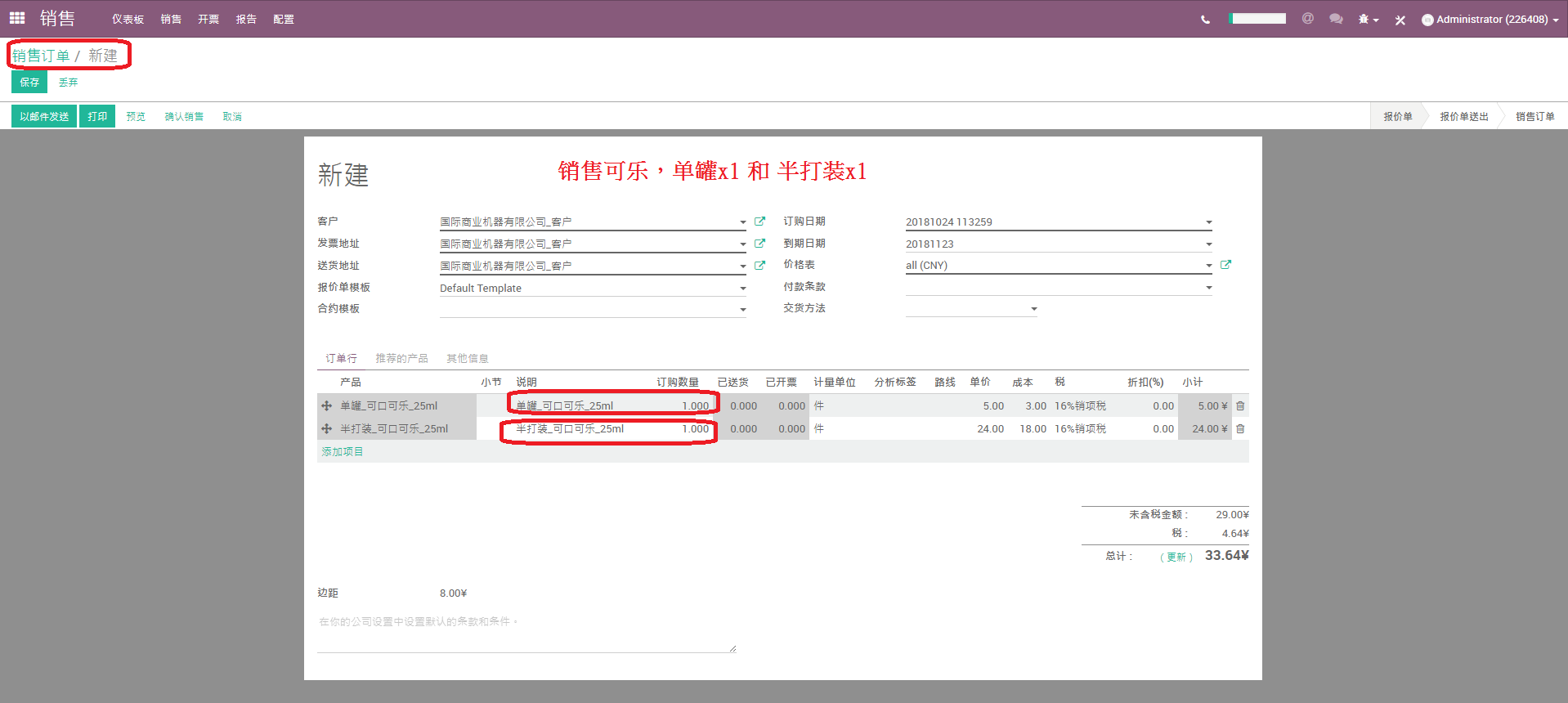Expand the 报价单模板 dropdown
The width and height of the screenshot is (1568, 703).
click(743, 289)
